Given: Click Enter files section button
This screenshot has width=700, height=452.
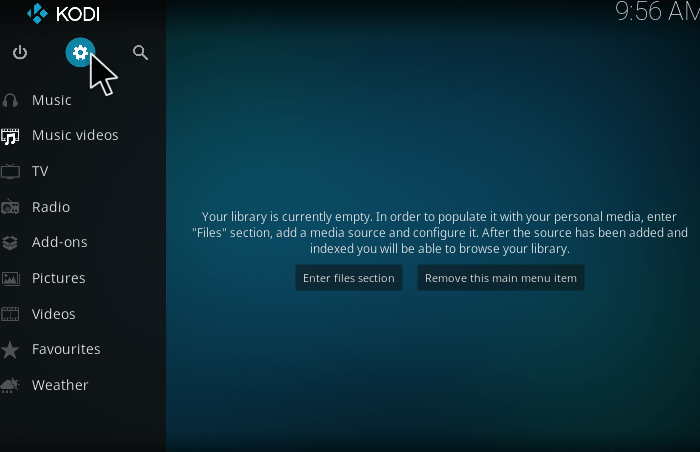Looking at the screenshot, I should [349, 278].
